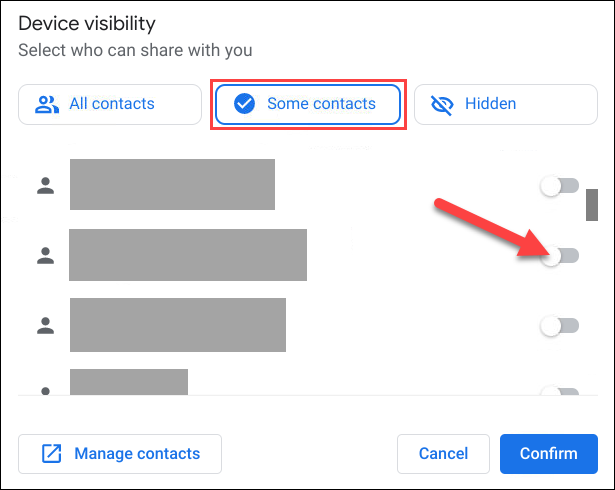Confirm the device visibility settings
The height and width of the screenshot is (490, 615).
[548, 454]
